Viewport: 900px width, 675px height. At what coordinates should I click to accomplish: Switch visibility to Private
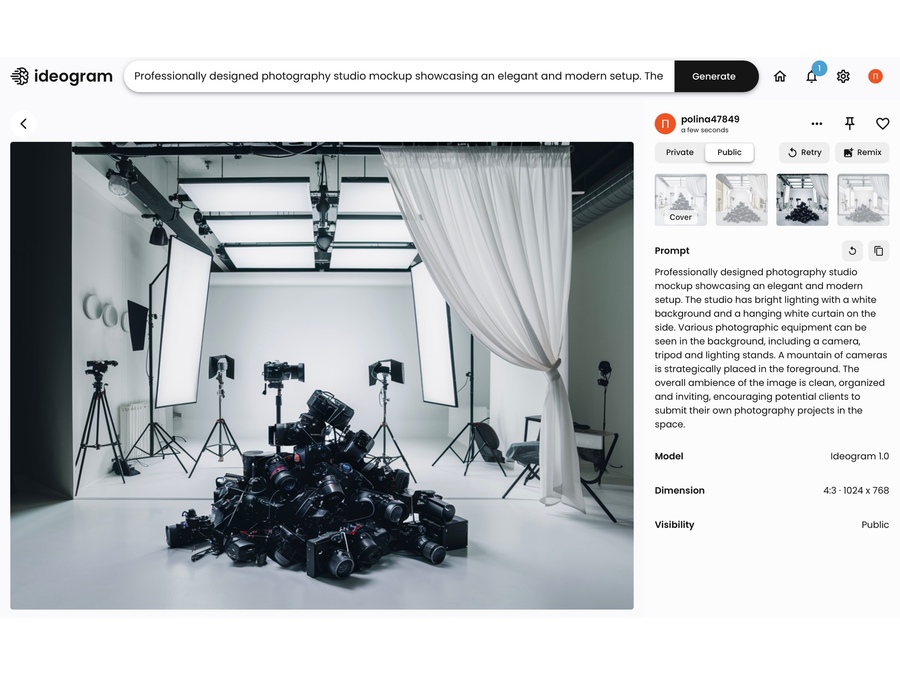(680, 152)
